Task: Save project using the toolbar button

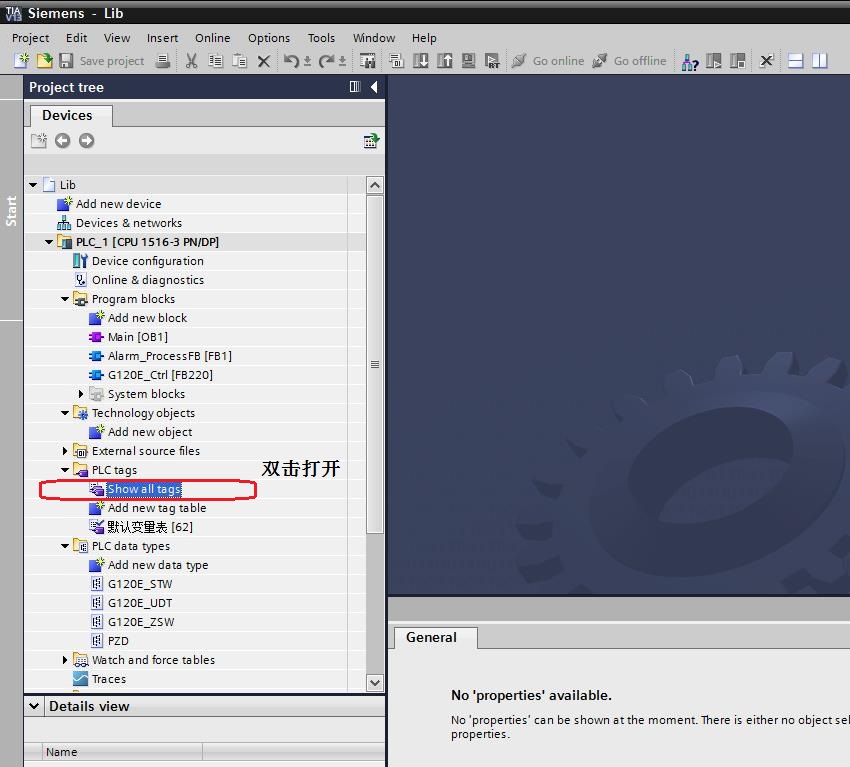Action: coord(101,61)
